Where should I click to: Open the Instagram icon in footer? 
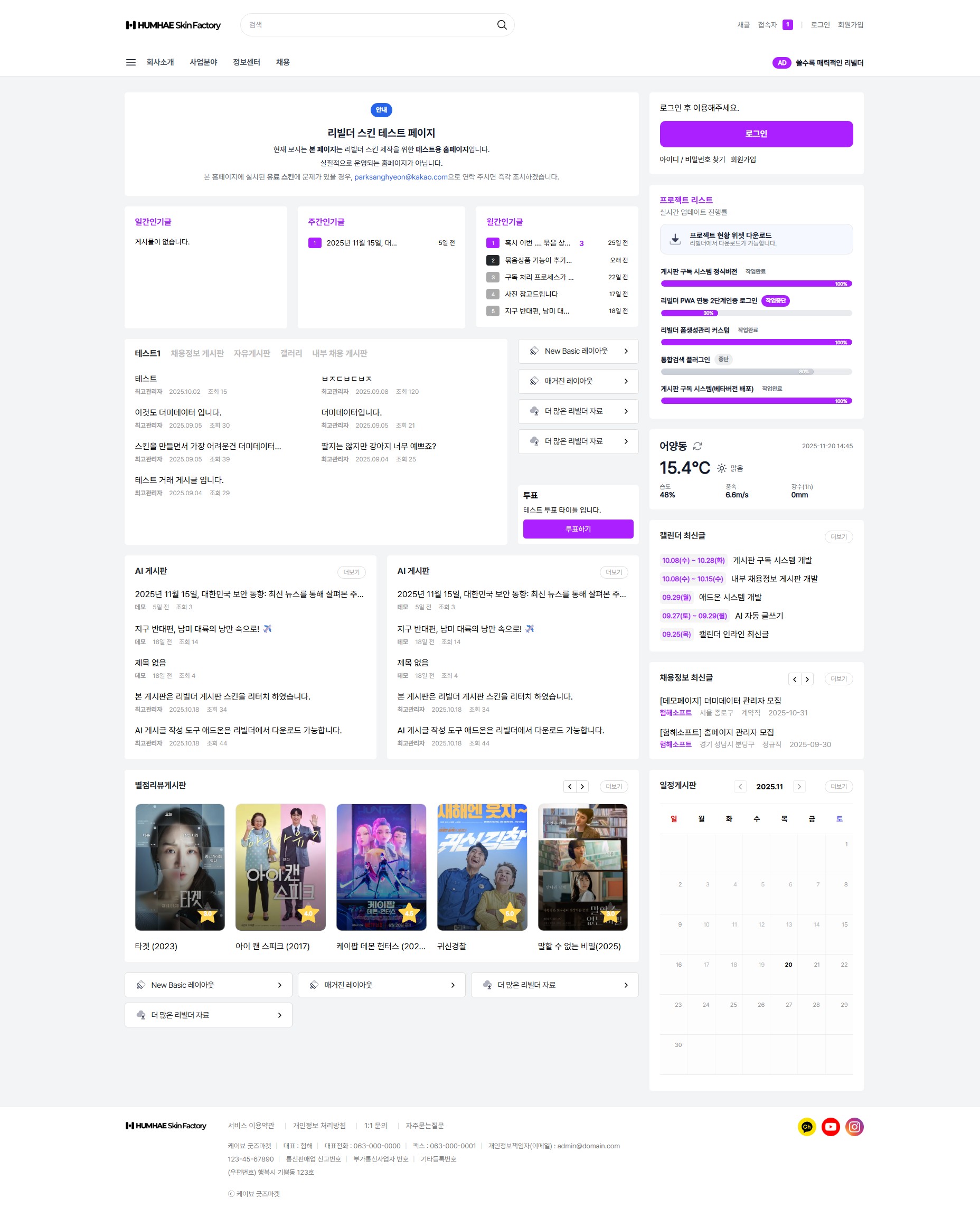pyautogui.click(x=854, y=1127)
